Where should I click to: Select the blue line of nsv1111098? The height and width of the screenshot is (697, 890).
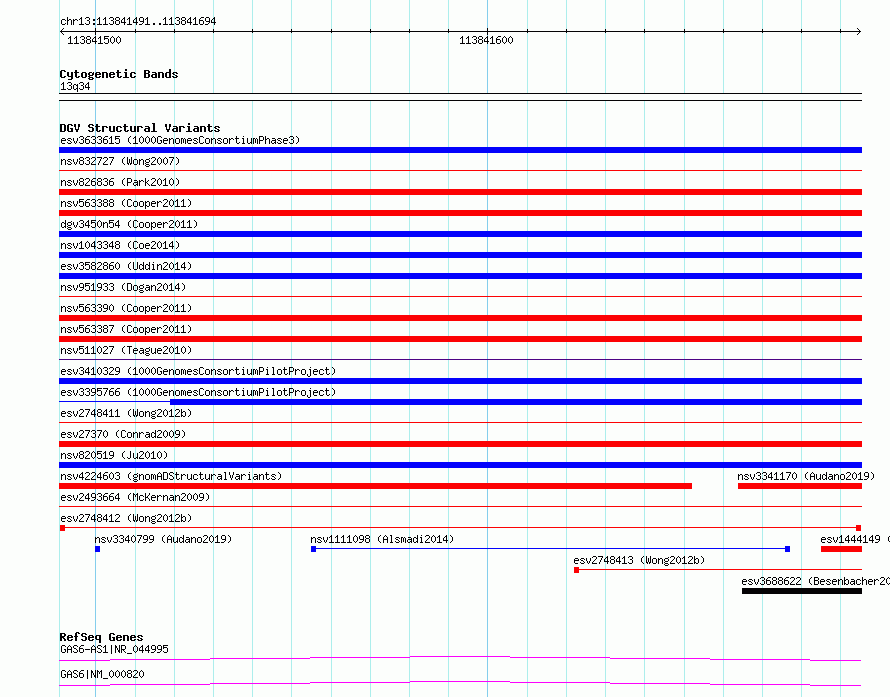point(551,549)
